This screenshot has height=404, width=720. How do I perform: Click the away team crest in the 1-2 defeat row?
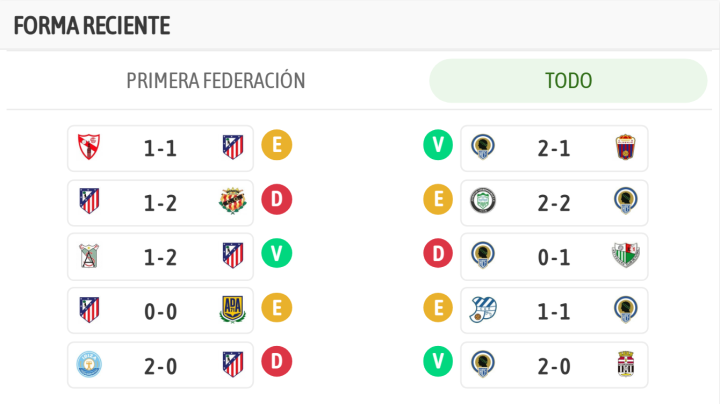pyautogui.click(x=232, y=202)
